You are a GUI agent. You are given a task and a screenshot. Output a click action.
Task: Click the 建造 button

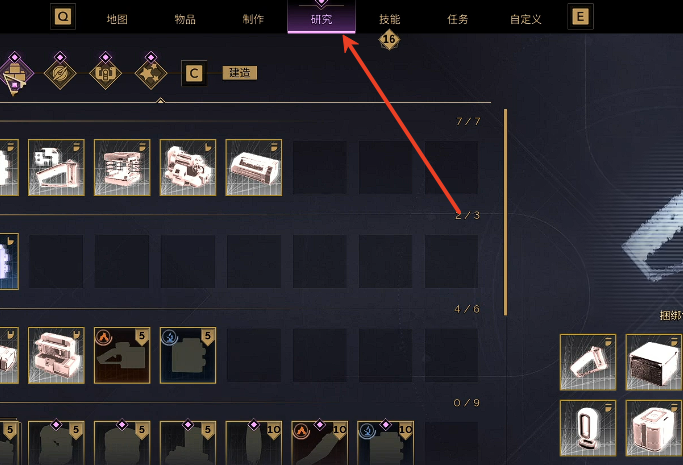240,73
